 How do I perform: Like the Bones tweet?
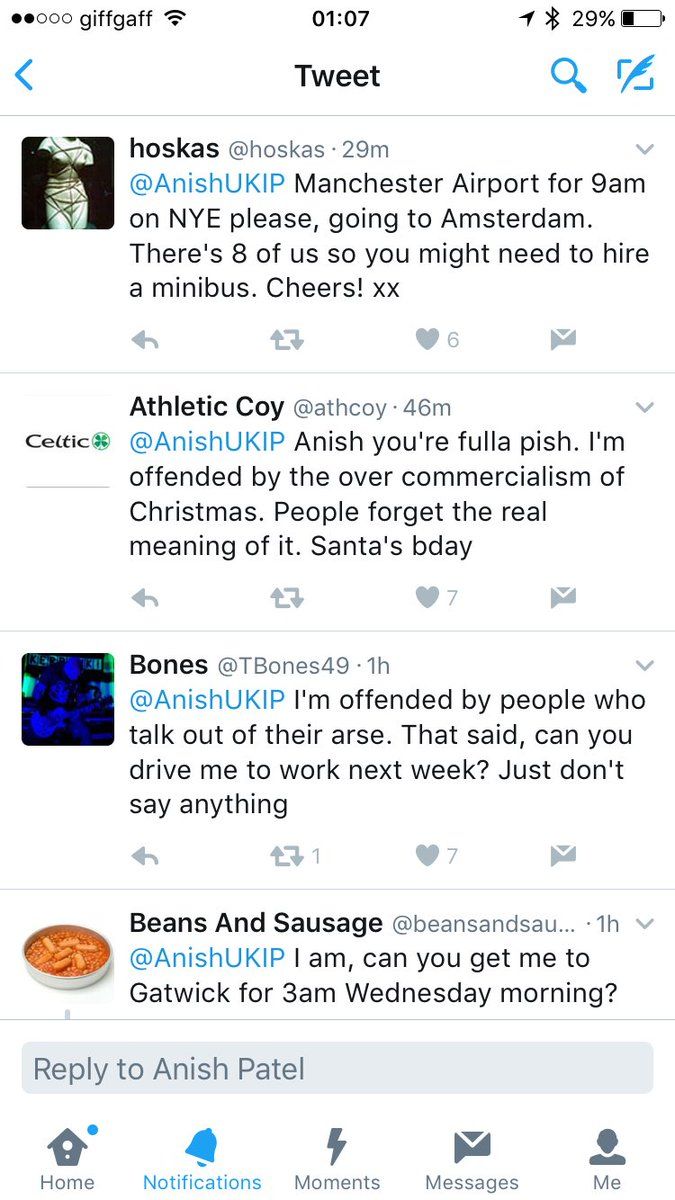[x=428, y=856]
